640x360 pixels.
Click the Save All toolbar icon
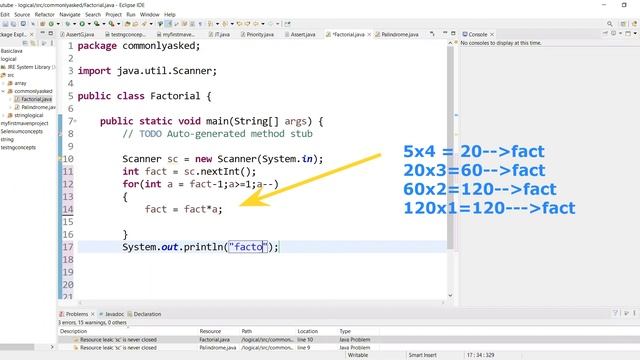pos(13,24)
